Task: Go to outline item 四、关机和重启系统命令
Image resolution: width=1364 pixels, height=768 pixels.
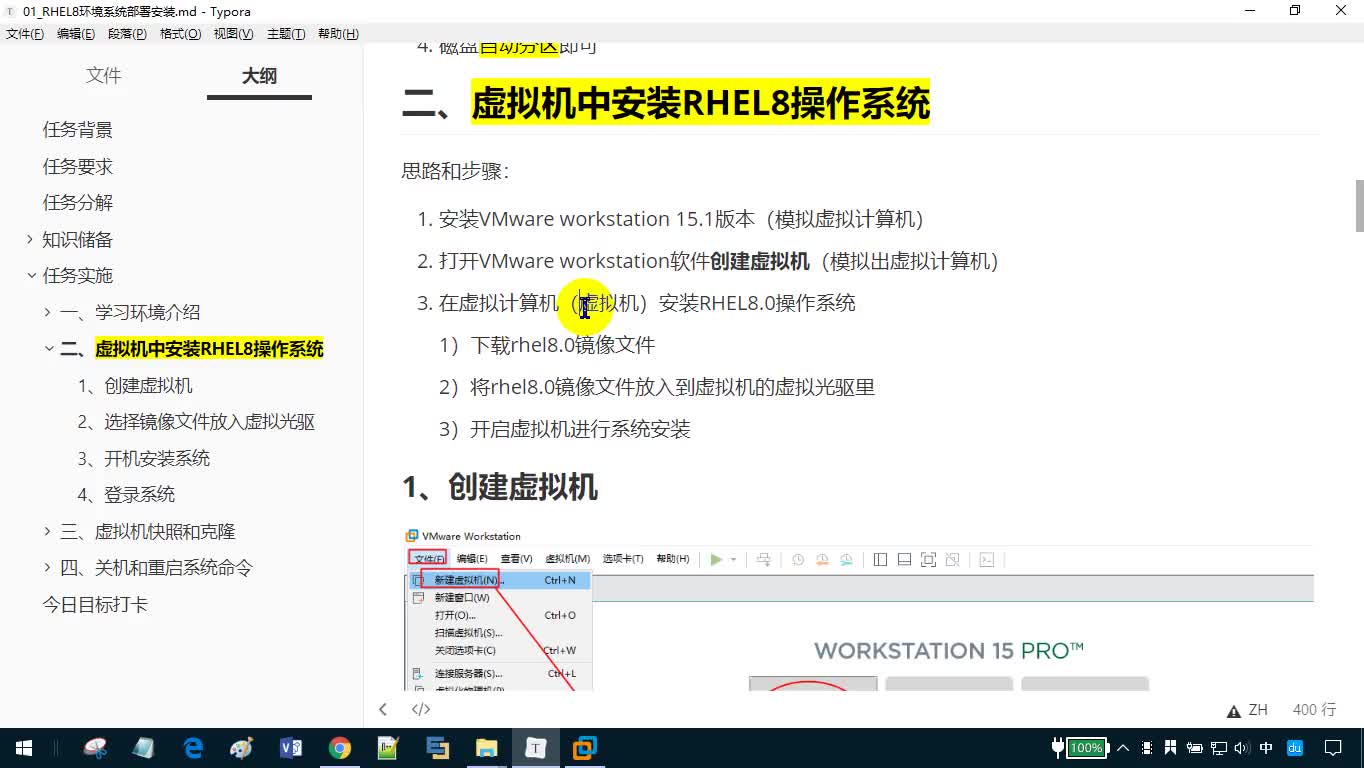Action: coord(157,568)
